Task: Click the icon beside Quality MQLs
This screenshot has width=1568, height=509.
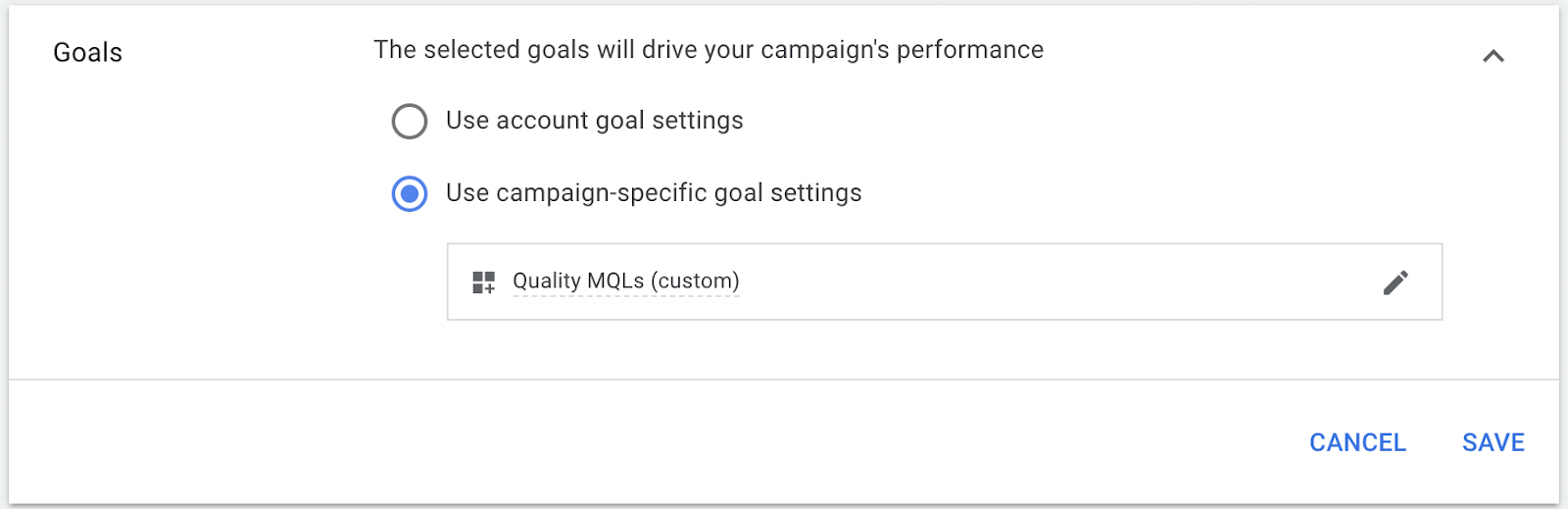Action: point(483,282)
